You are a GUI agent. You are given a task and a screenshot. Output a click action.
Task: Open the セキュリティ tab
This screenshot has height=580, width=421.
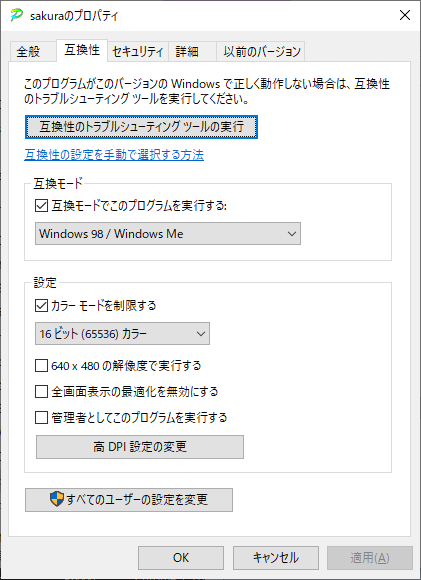click(x=138, y=51)
